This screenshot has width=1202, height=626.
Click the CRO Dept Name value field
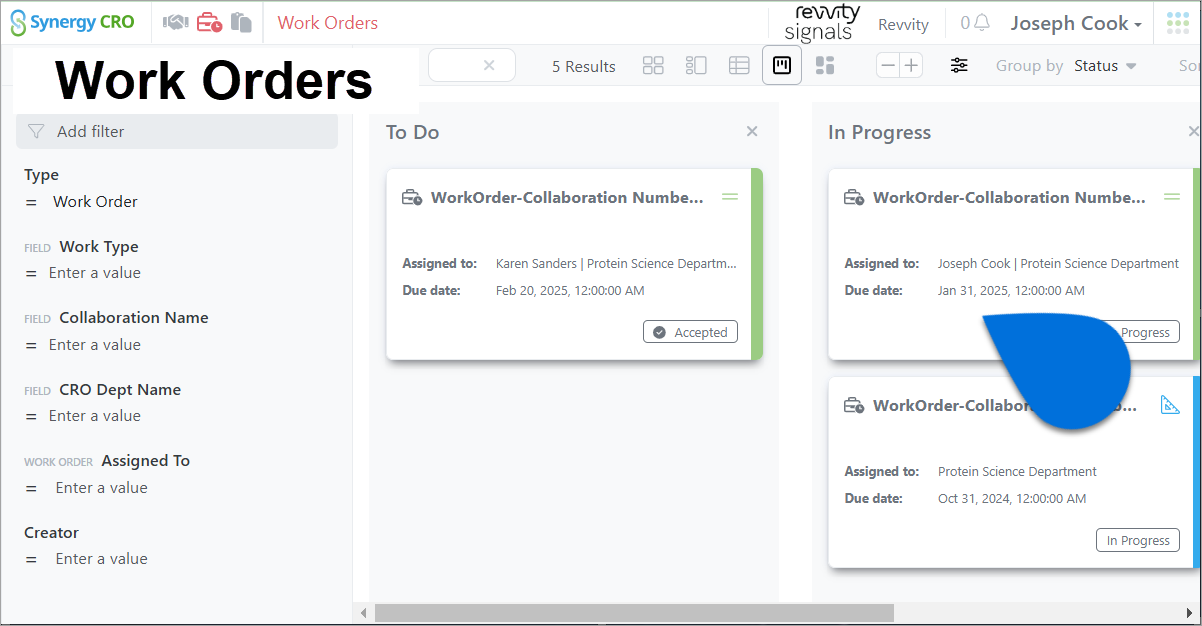[x=95, y=416]
